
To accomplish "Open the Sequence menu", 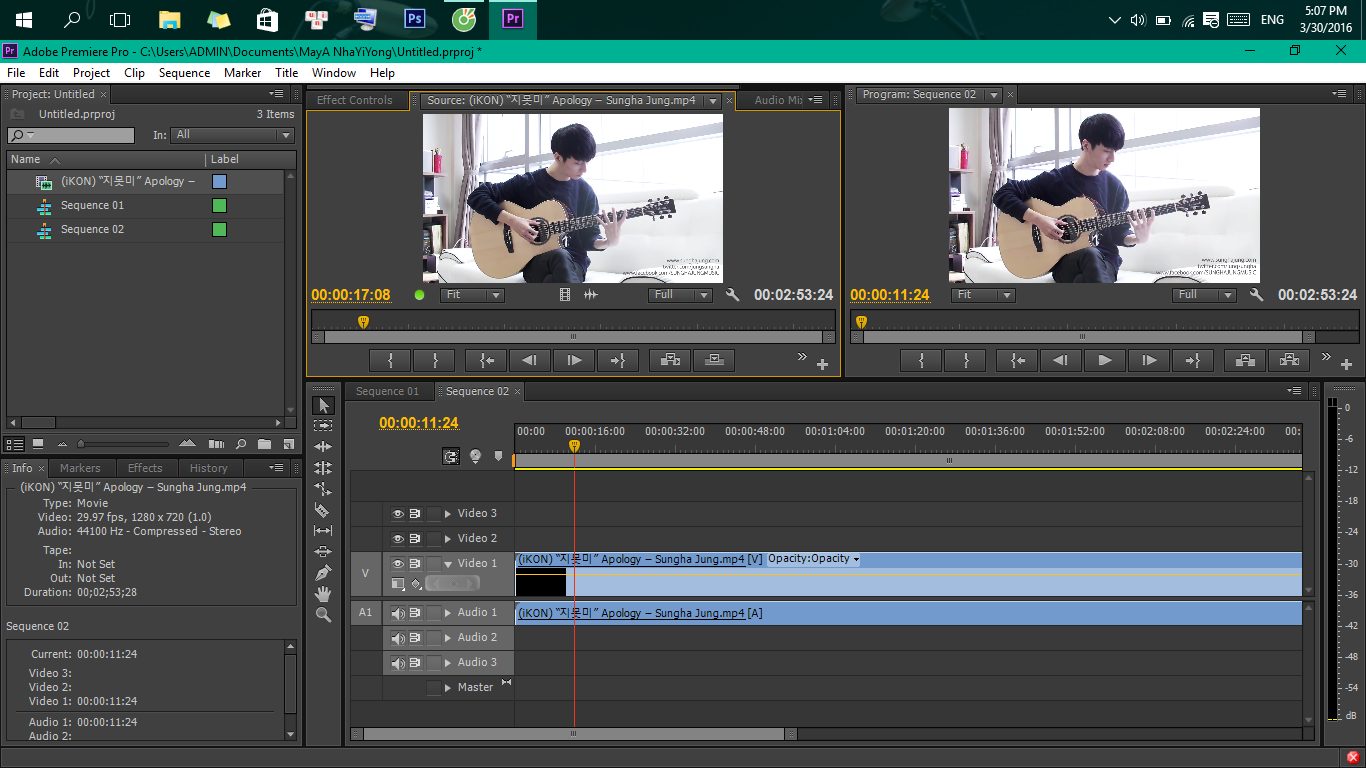I will [x=184, y=73].
